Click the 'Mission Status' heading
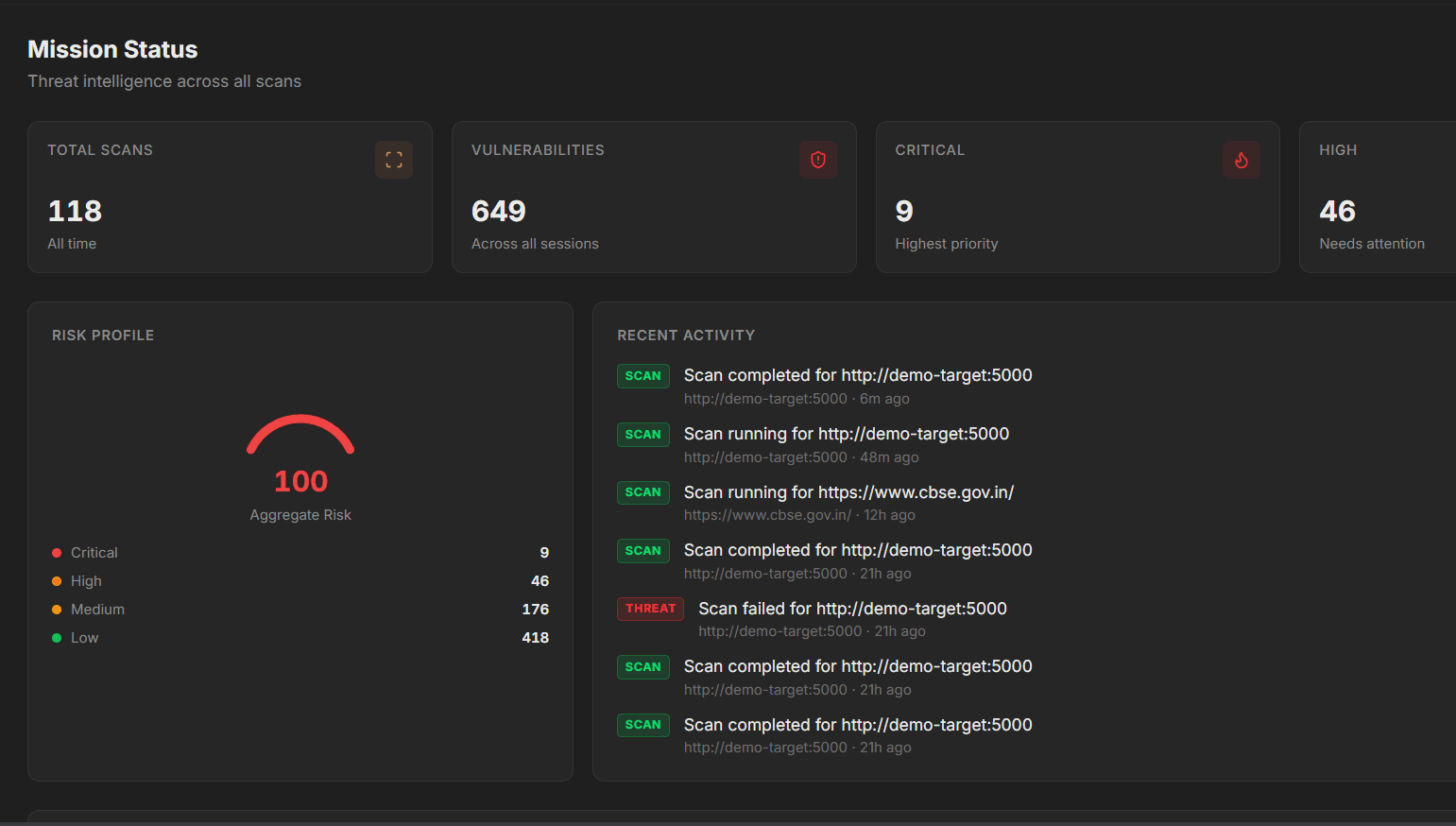The height and width of the screenshot is (826, 1456). 112,49
